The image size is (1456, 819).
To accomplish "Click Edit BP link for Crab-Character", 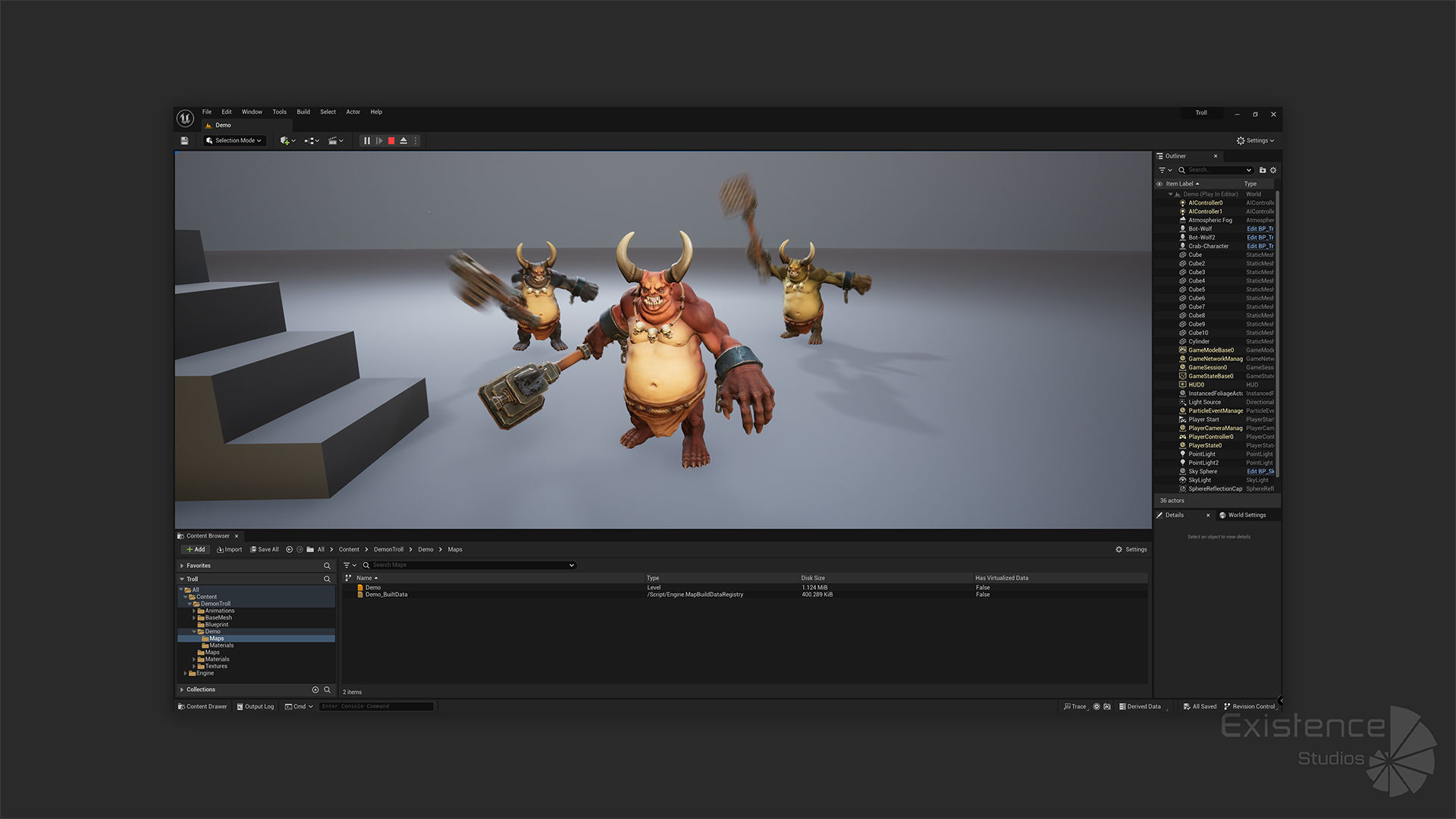I will (x=1260, y=246).
